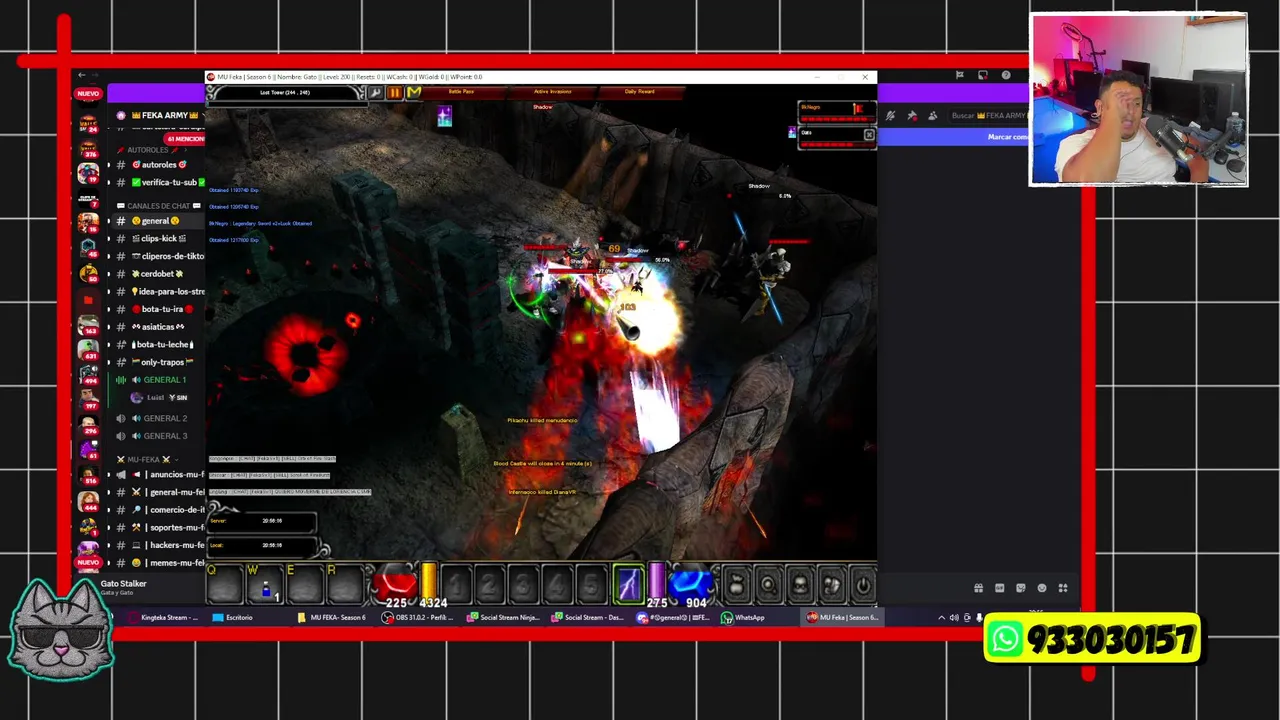
Task: Use the E skill slot
Action: 305,584
